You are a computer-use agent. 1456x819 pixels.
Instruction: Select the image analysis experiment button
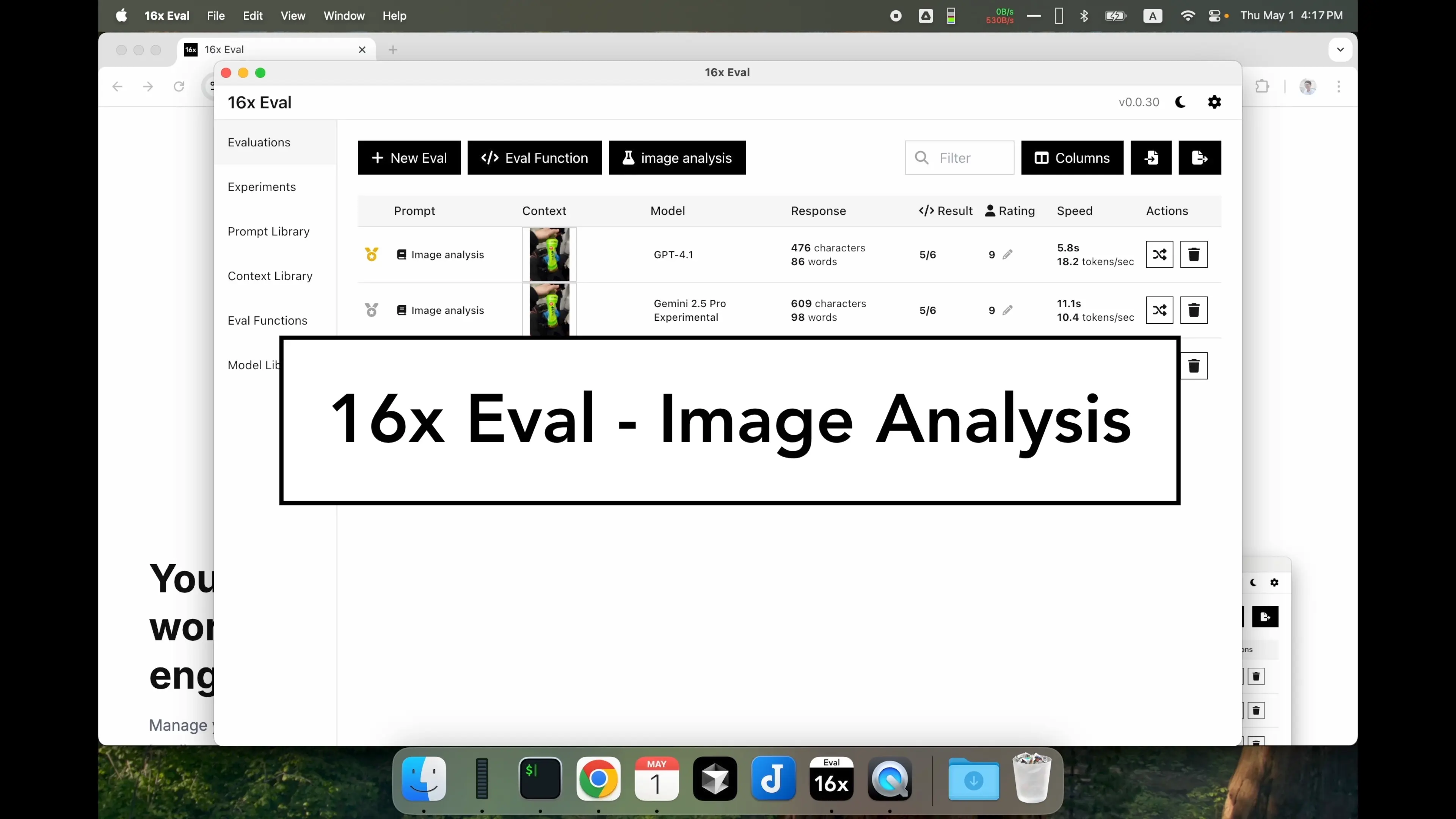(677, 158)
